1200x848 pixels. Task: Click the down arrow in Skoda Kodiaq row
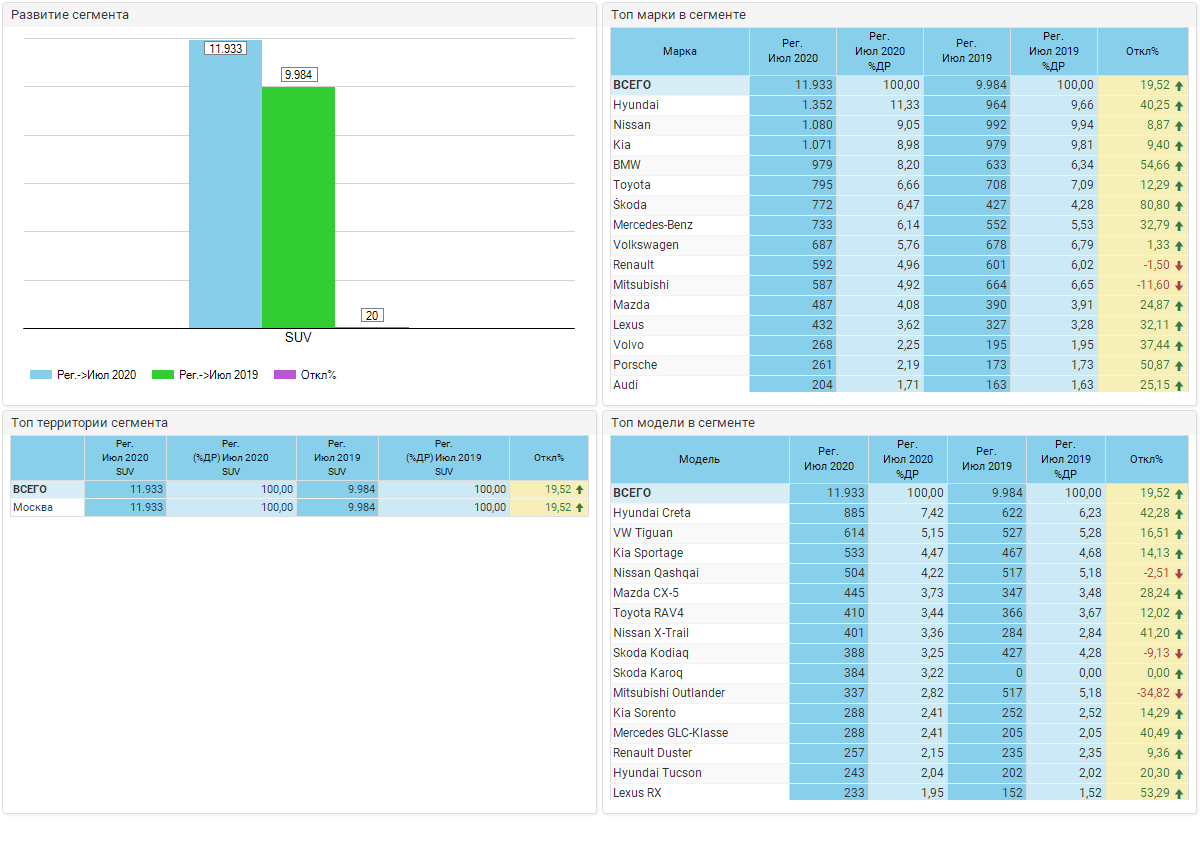coord(1179,653)
